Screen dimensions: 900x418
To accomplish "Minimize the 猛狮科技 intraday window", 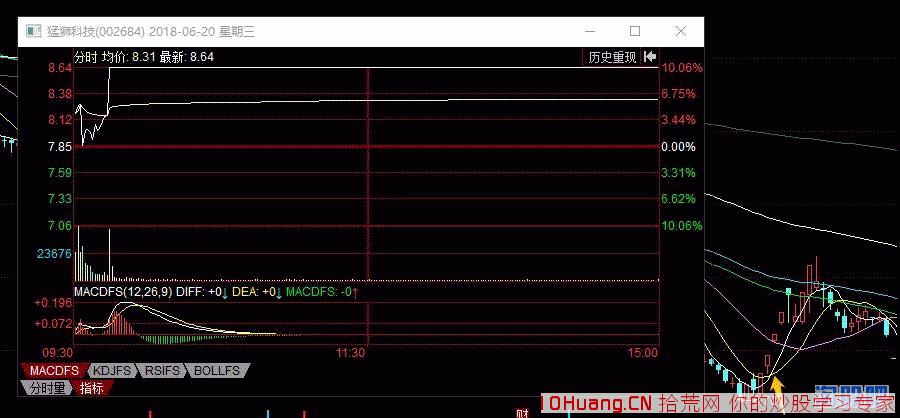I will tap(591, 31).
